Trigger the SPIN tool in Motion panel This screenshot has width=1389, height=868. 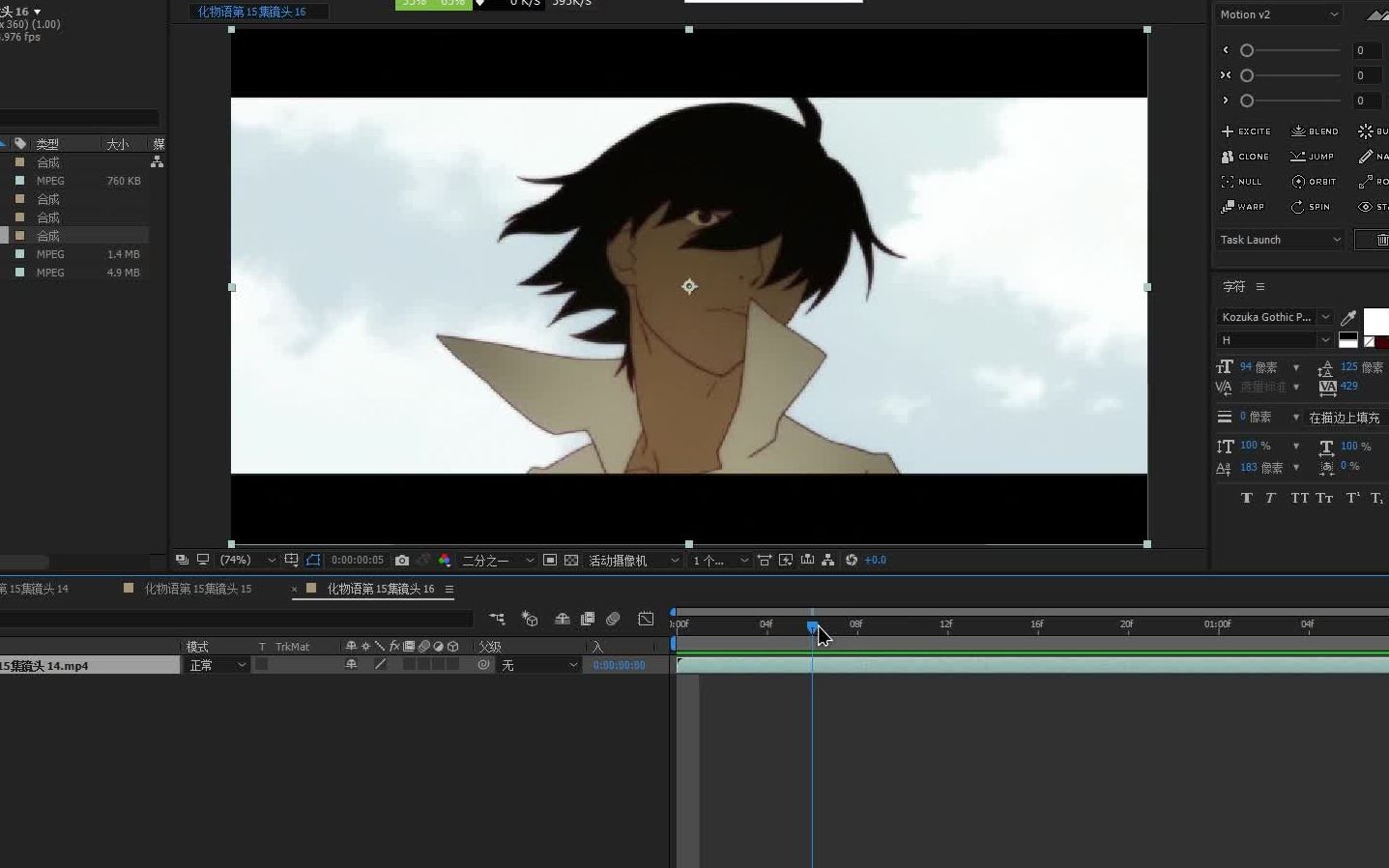pos(1311,207)
